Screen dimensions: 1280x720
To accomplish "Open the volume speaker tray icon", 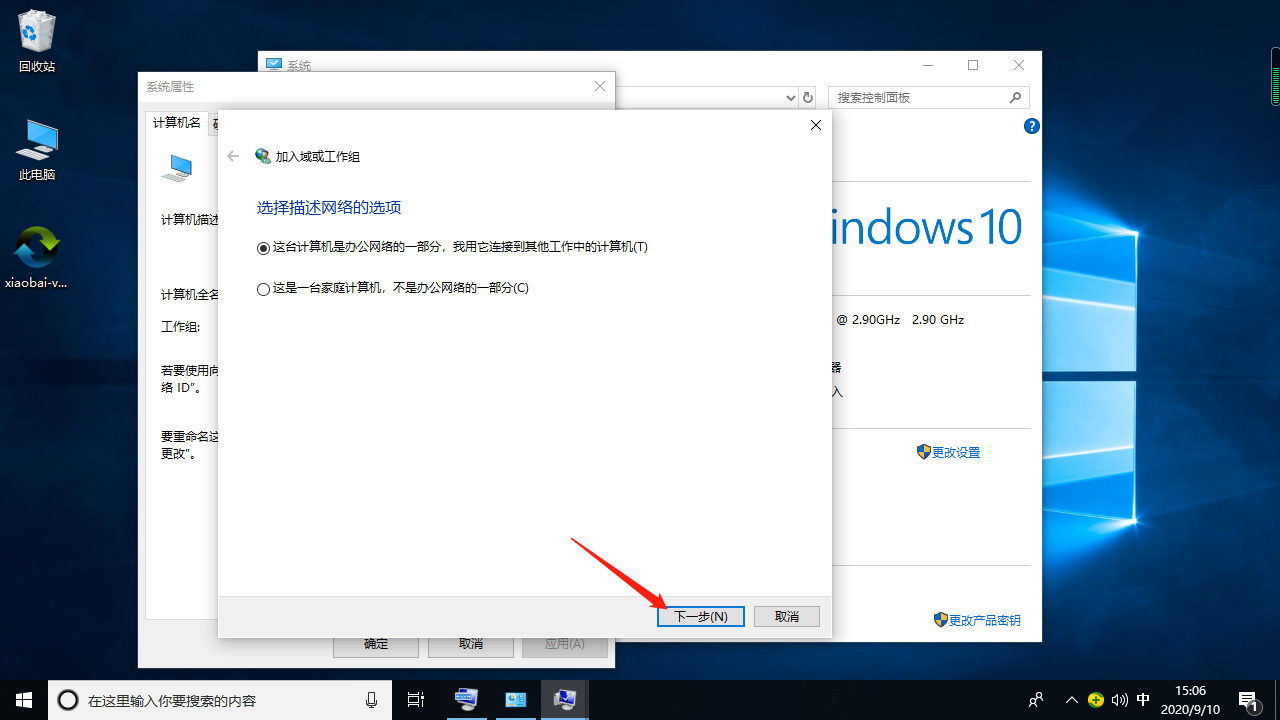I will click(1120, 700).
